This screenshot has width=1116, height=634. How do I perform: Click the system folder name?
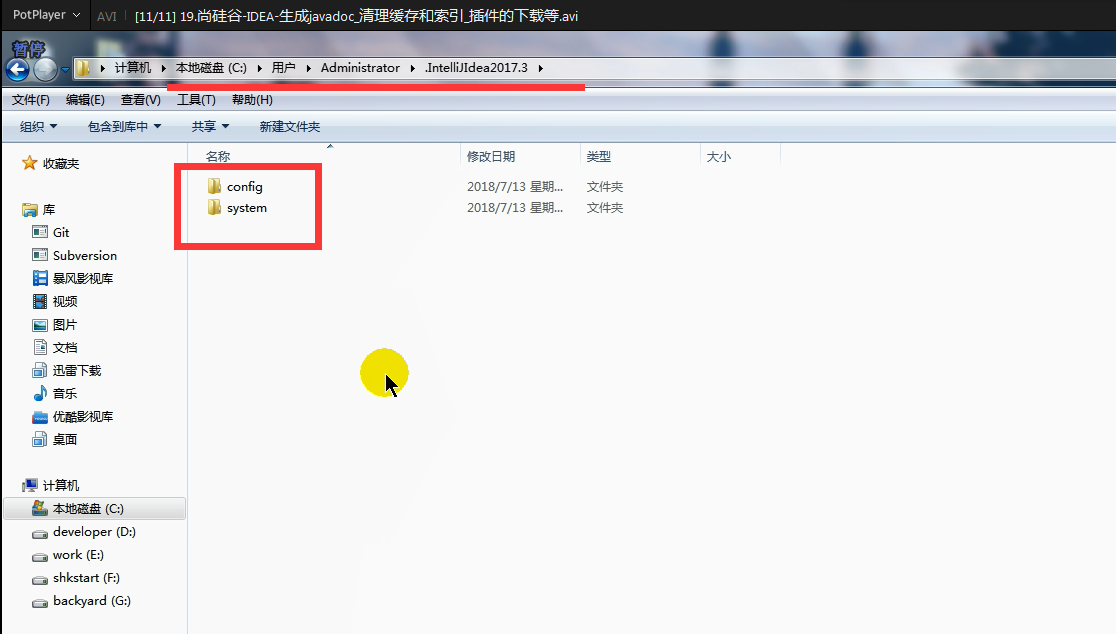pos(247,208)
